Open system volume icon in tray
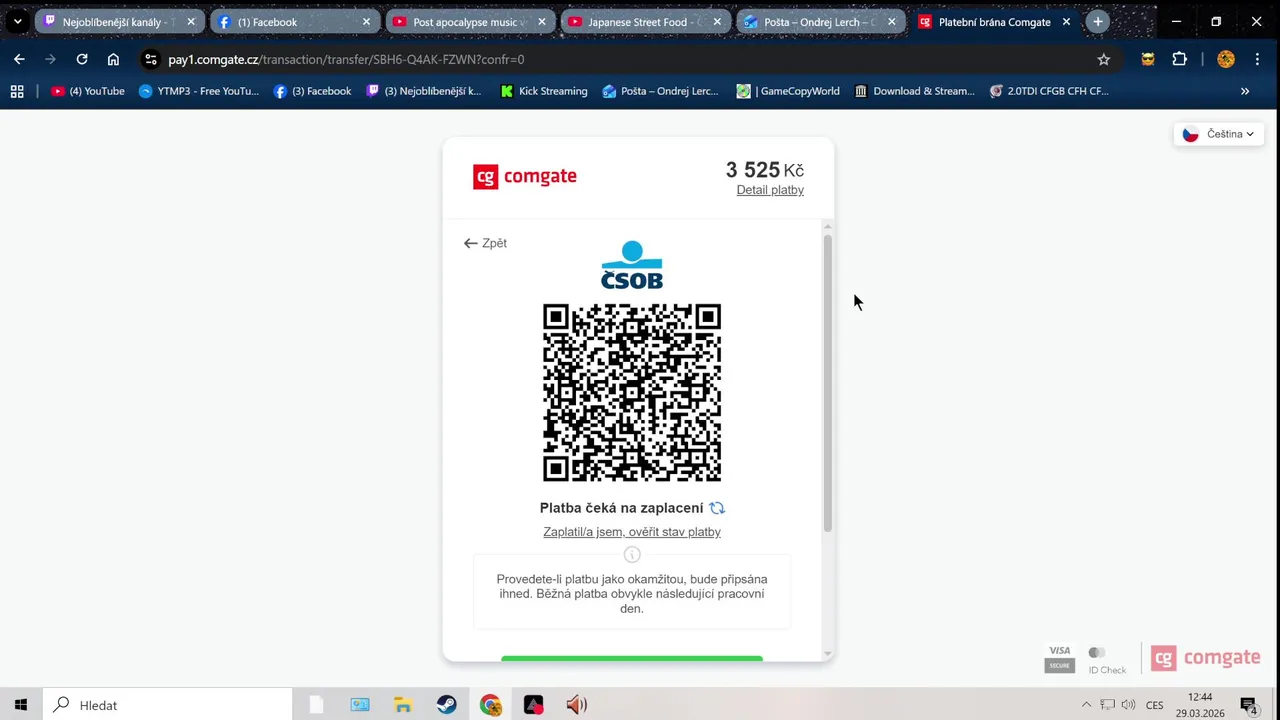Image resolution: width=1280 pixels, height=720 pixels. point(1129,705)
